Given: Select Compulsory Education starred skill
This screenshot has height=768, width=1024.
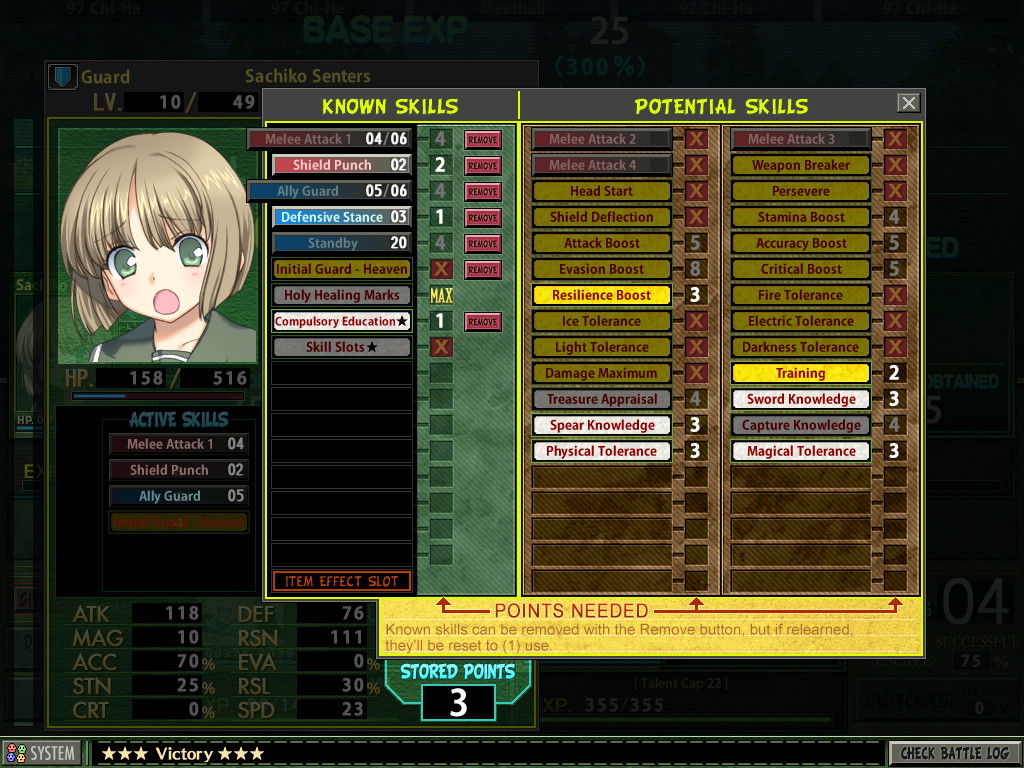Looking at the screenshot, I should click(342, 321).
